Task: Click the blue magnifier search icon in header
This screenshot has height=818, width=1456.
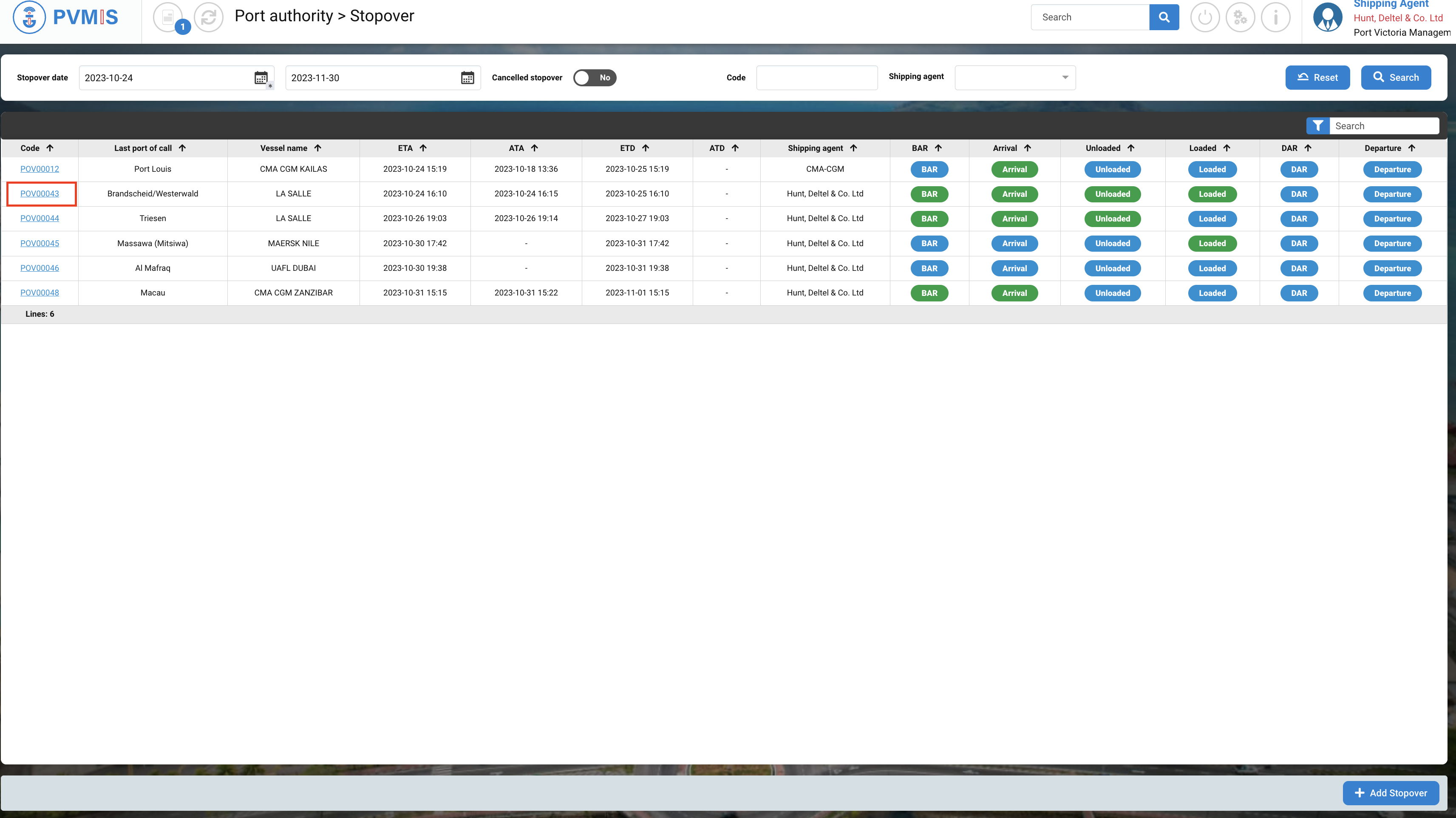Action: [1164, 17]
